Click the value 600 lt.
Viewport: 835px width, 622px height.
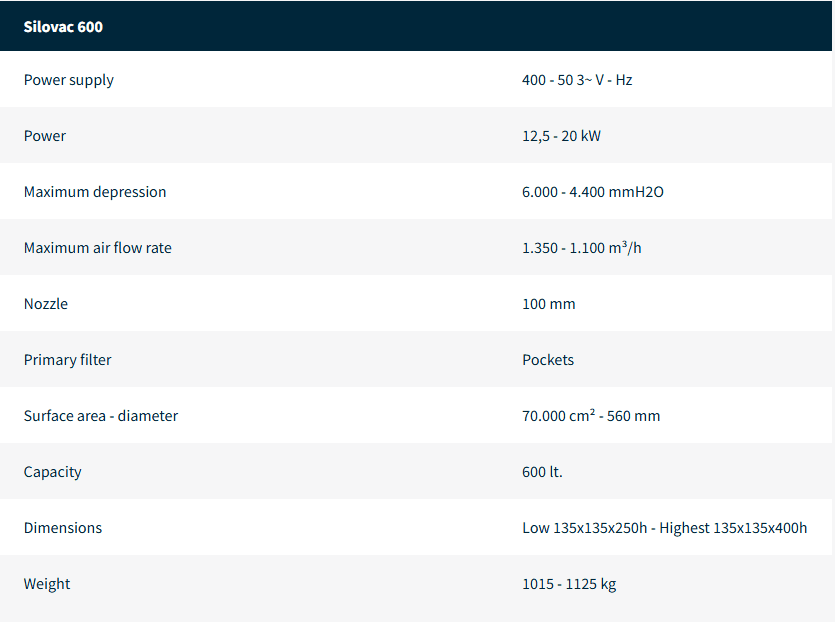pos(542,472)
